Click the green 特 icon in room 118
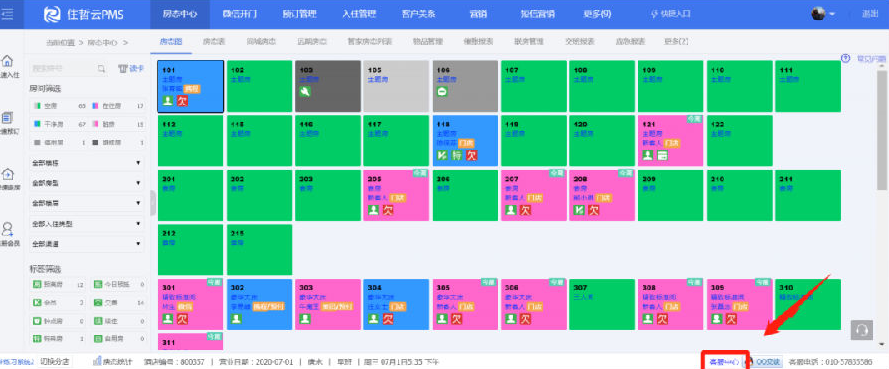889x369 pixels. coord(457,155)
